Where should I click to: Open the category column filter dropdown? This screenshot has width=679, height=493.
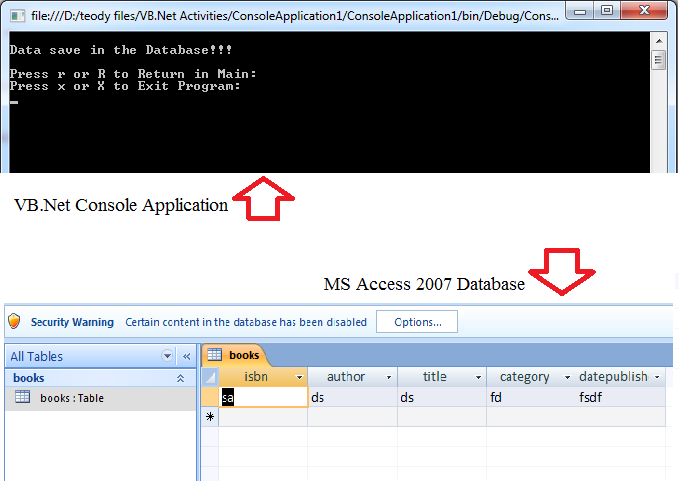(x=567, y=377)
